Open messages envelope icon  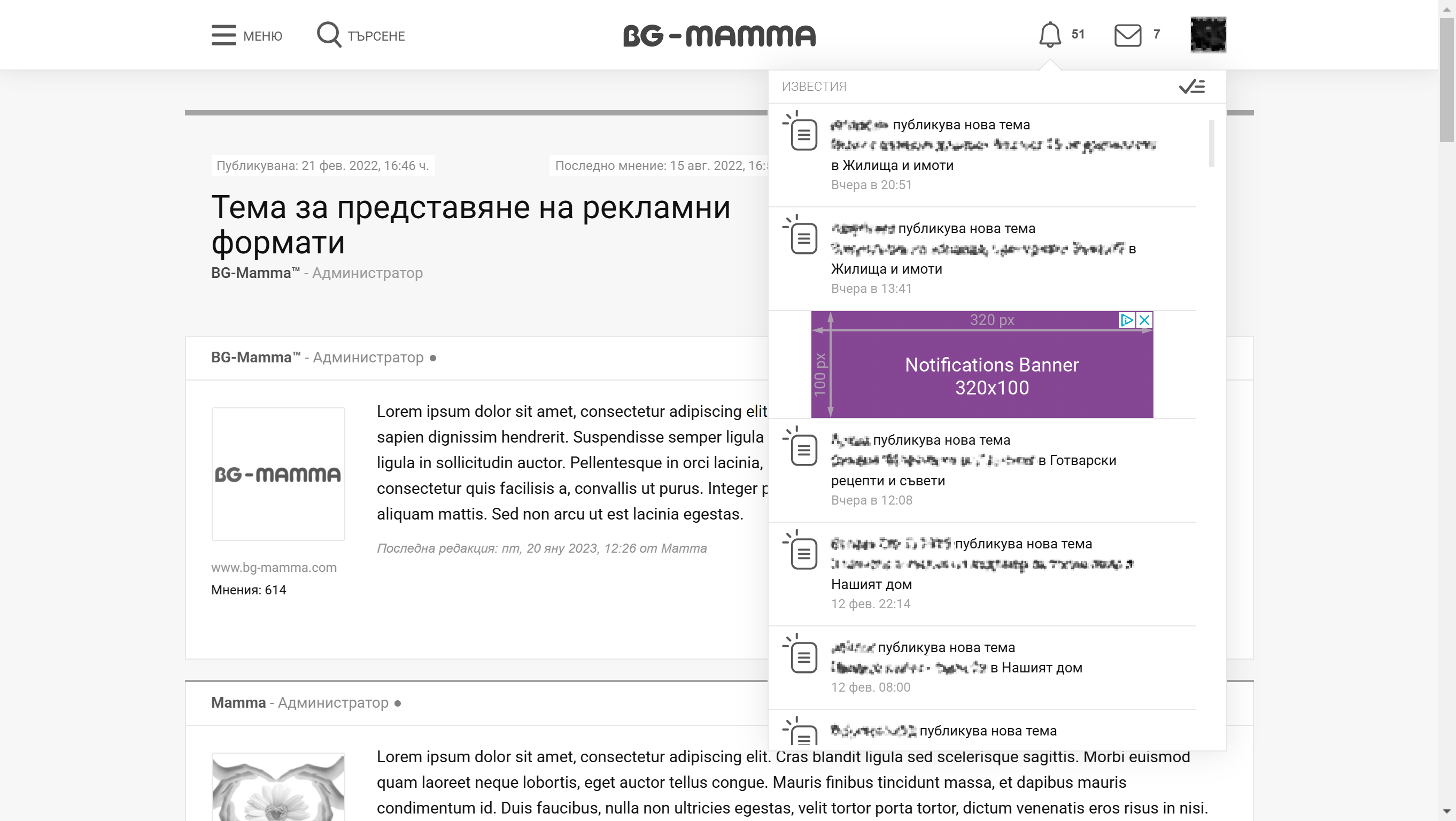click(1128, 35)
